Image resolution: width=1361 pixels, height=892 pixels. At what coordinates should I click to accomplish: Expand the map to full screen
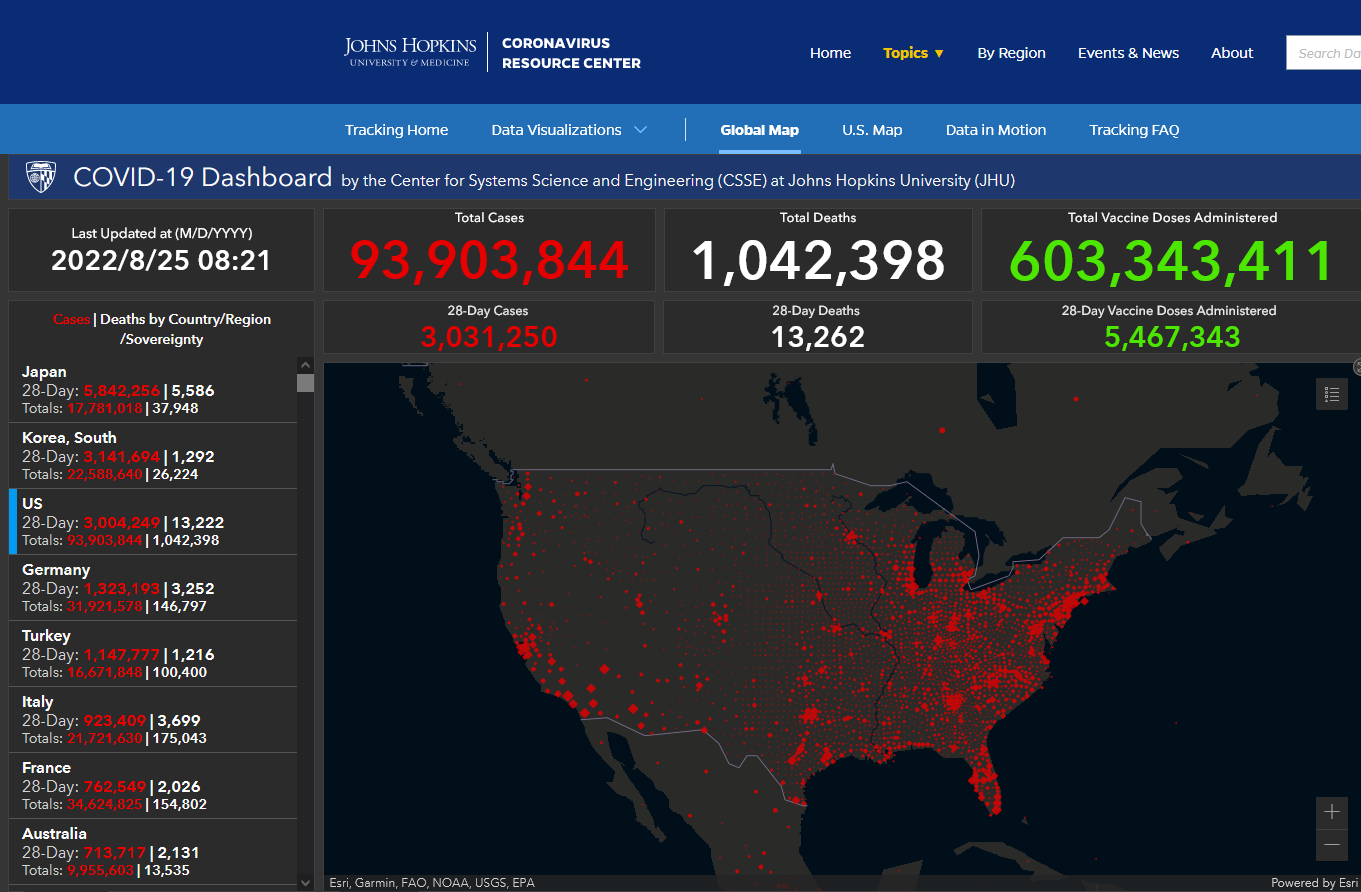pyautogui.click(x=1357, y=367)
